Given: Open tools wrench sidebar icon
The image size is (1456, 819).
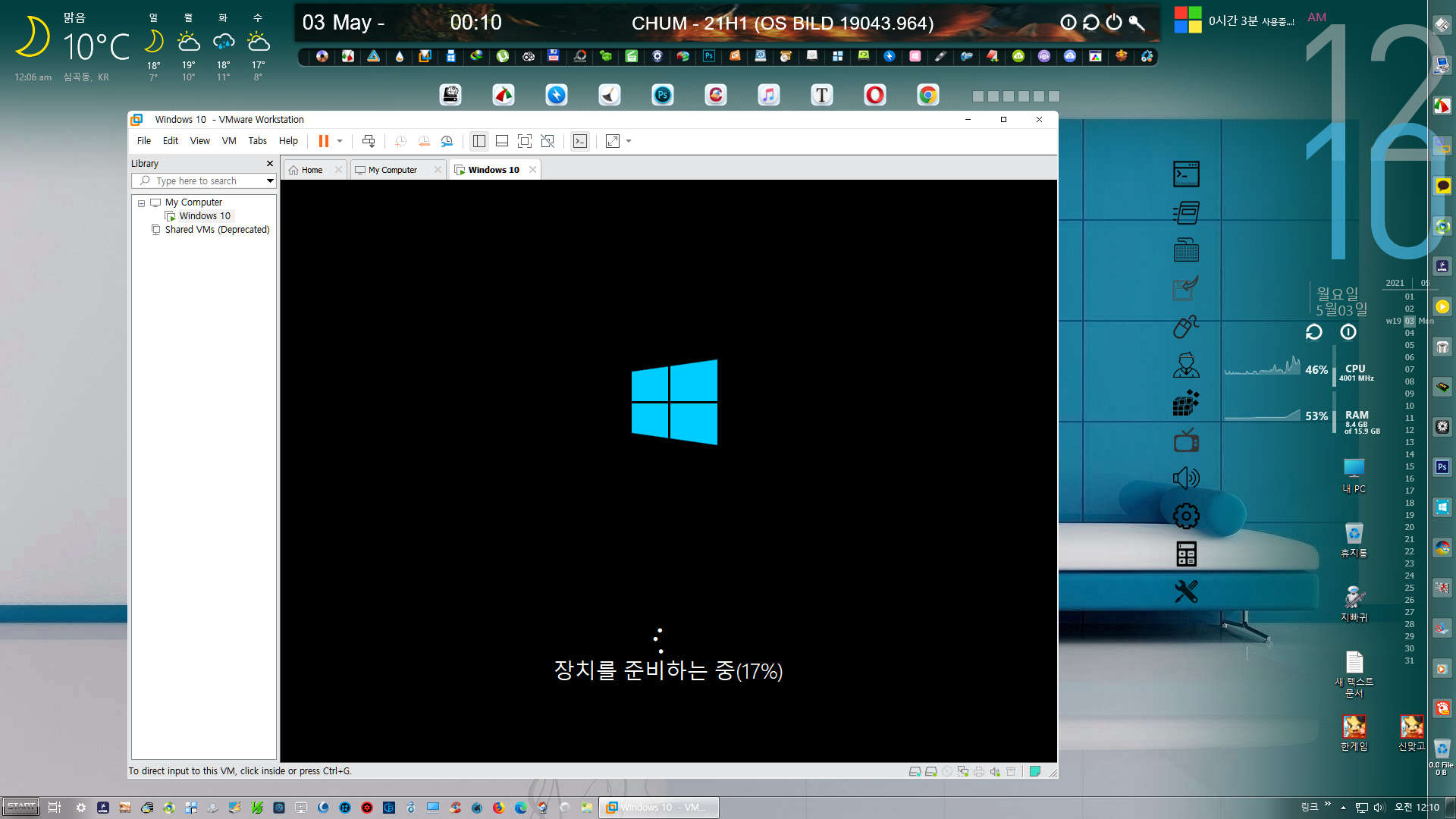Looking at the screenshot, I should [x=1186, y=592].
